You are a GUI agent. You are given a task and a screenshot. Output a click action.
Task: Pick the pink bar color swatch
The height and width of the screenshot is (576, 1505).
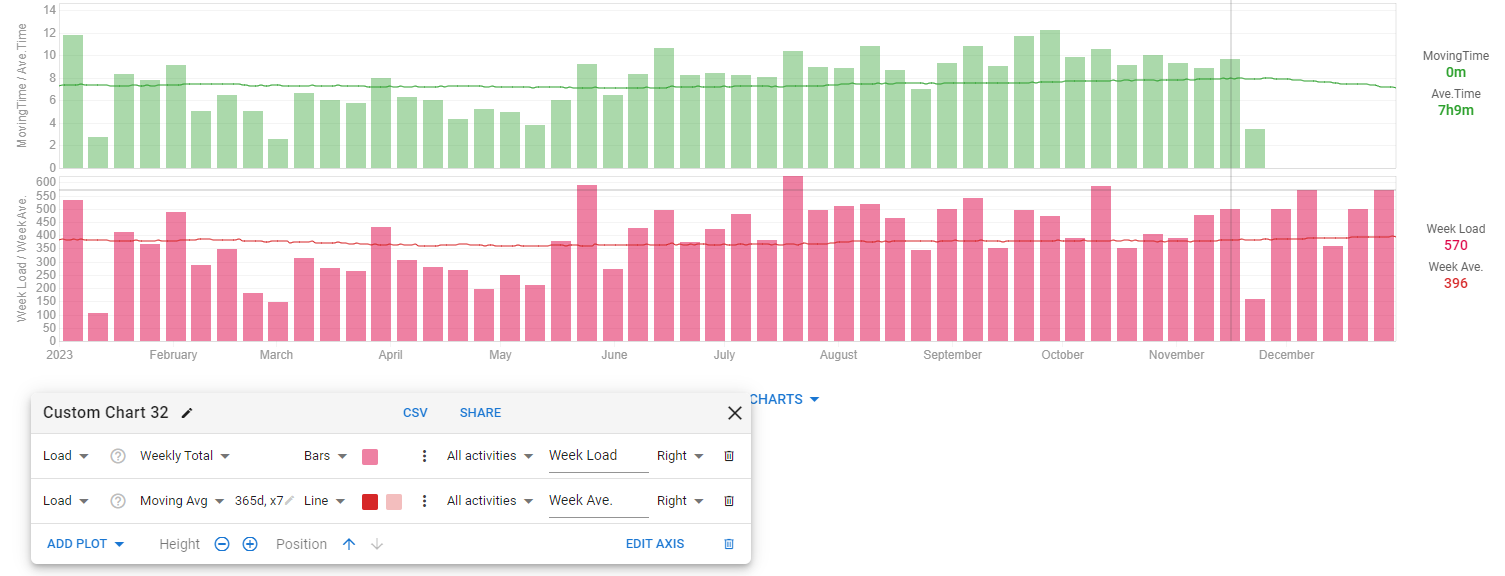click(x=370, y=457)
